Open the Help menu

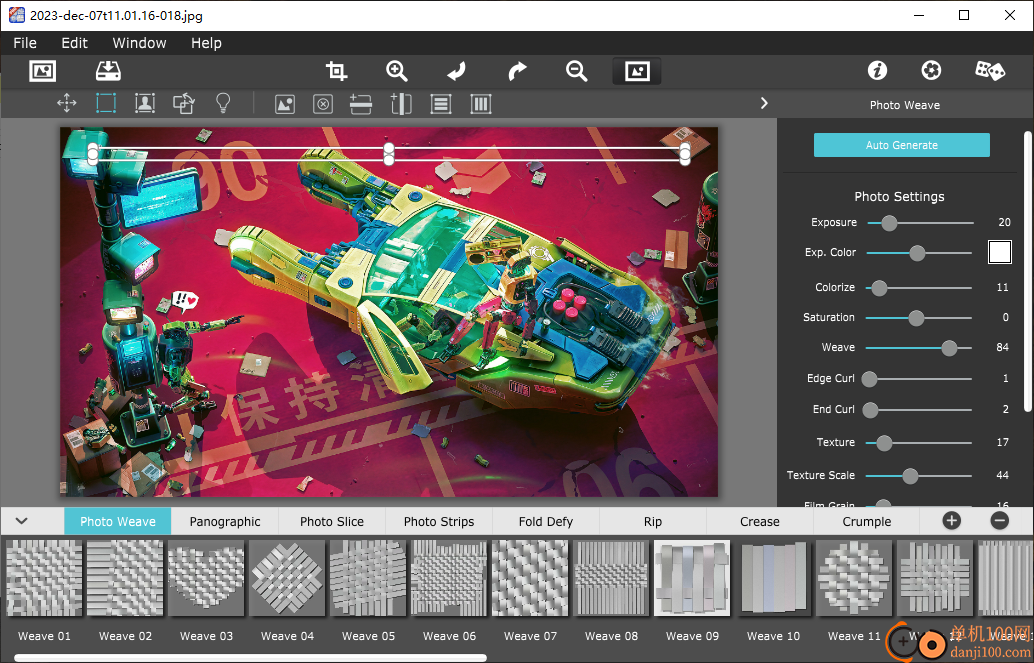coord(206,43)
